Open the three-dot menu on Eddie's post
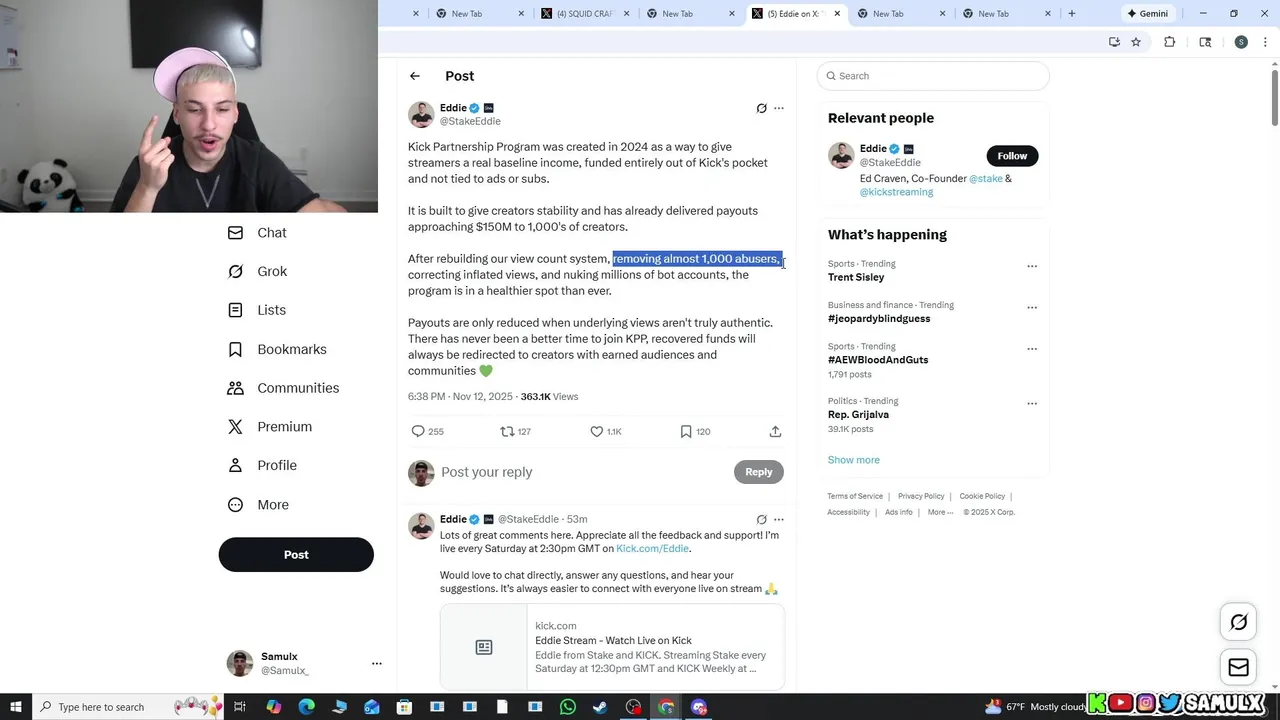The width and height of the screenshot is (1280, 720). pos(779,108)
